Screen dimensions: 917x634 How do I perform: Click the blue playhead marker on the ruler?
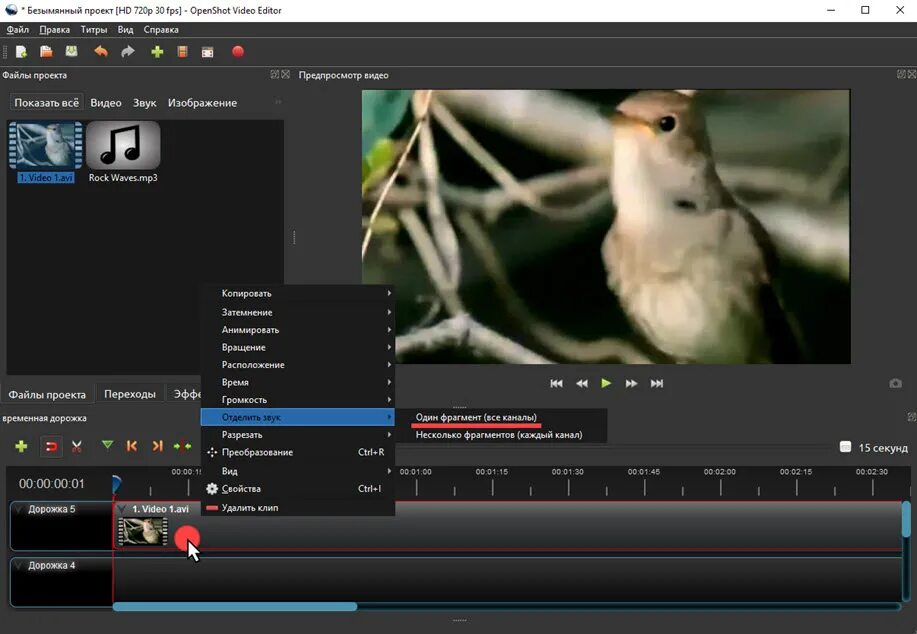(116, 484)
